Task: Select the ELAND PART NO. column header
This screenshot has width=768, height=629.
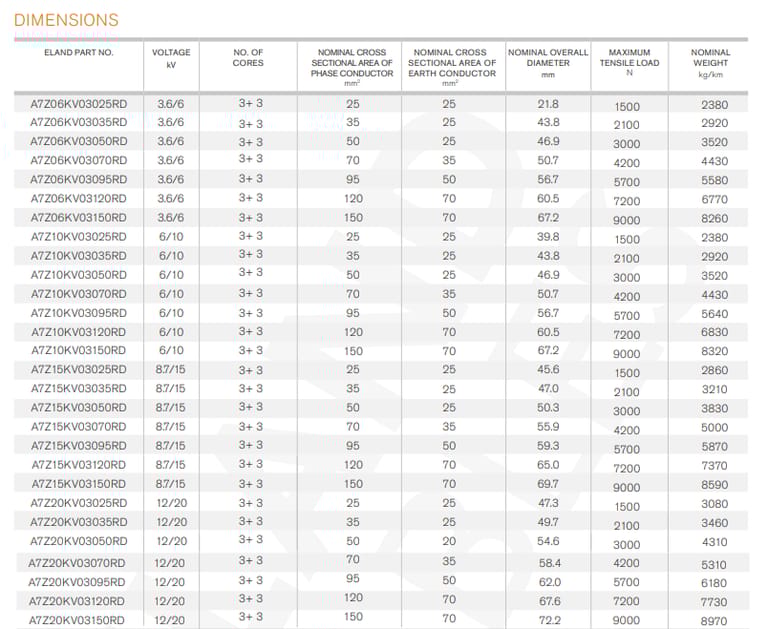Action: (79, 52)
